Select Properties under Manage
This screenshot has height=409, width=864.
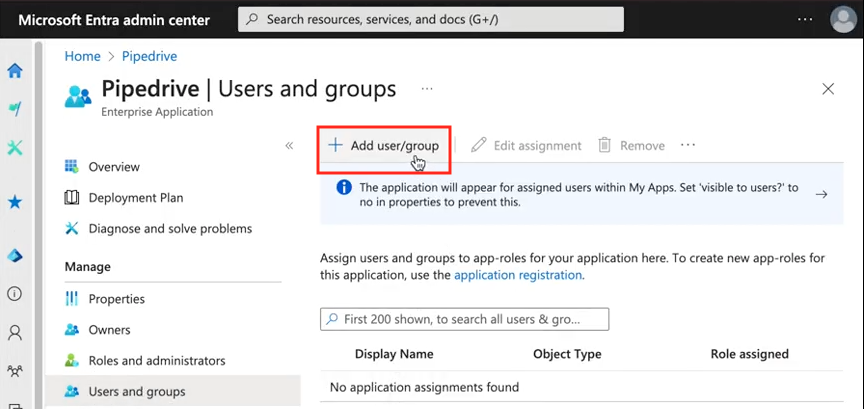116,299
